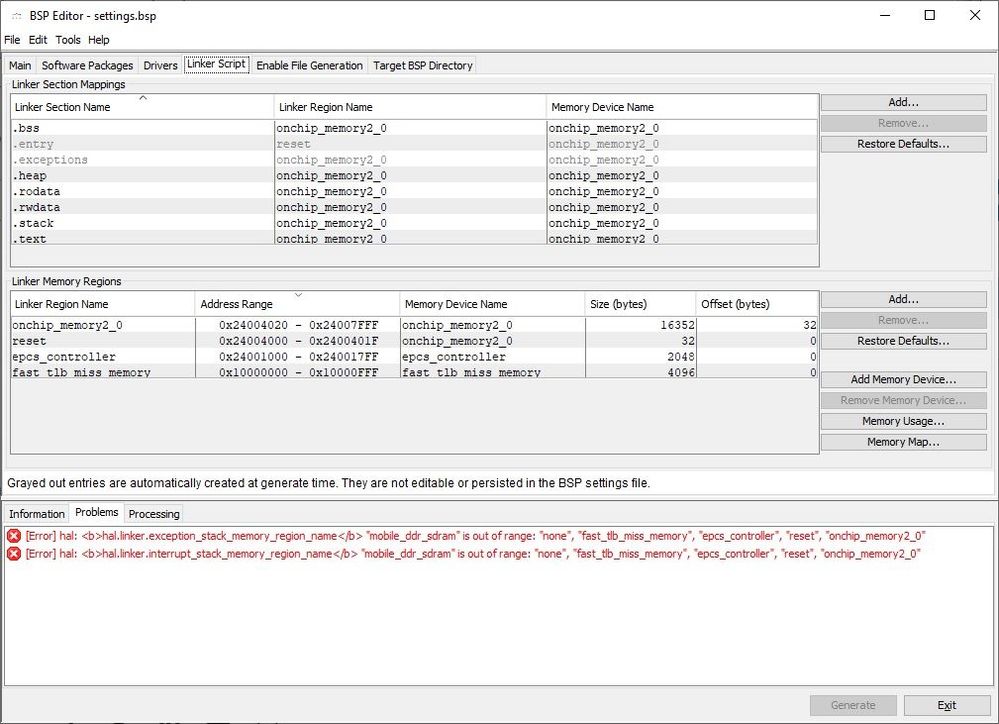Open the Memory Map dialog
This screenshot has width=999, height=724.
click(x=903, y=442)
